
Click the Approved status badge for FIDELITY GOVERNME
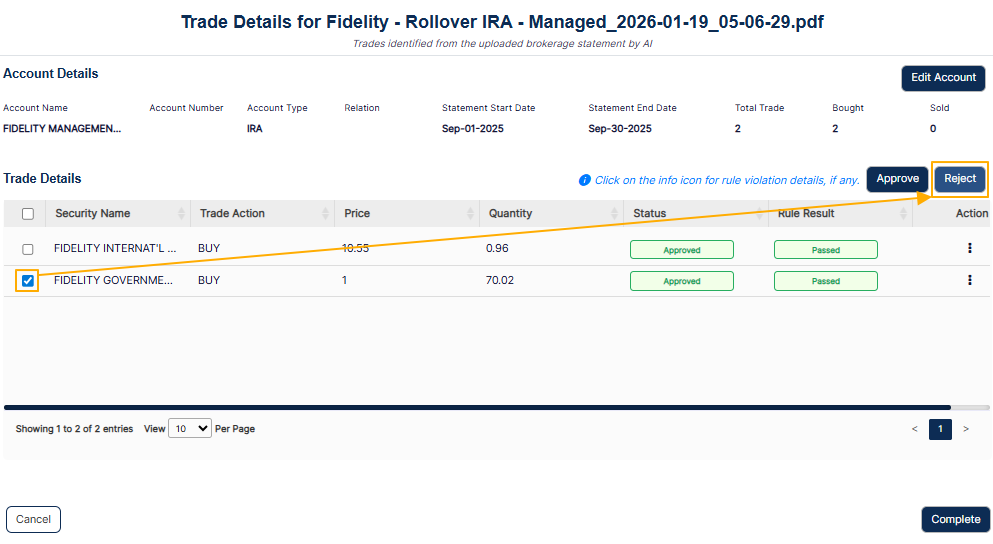[681, 281]
